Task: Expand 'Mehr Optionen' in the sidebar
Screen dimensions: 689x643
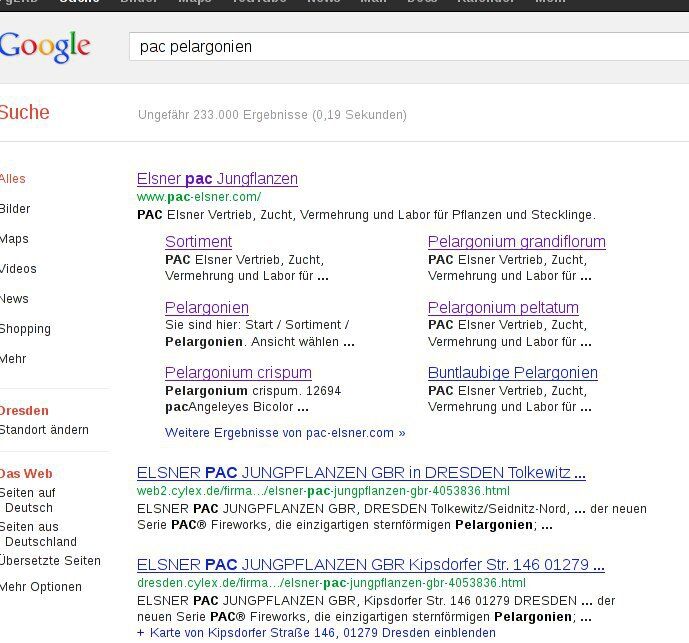Action: point(41,587)
